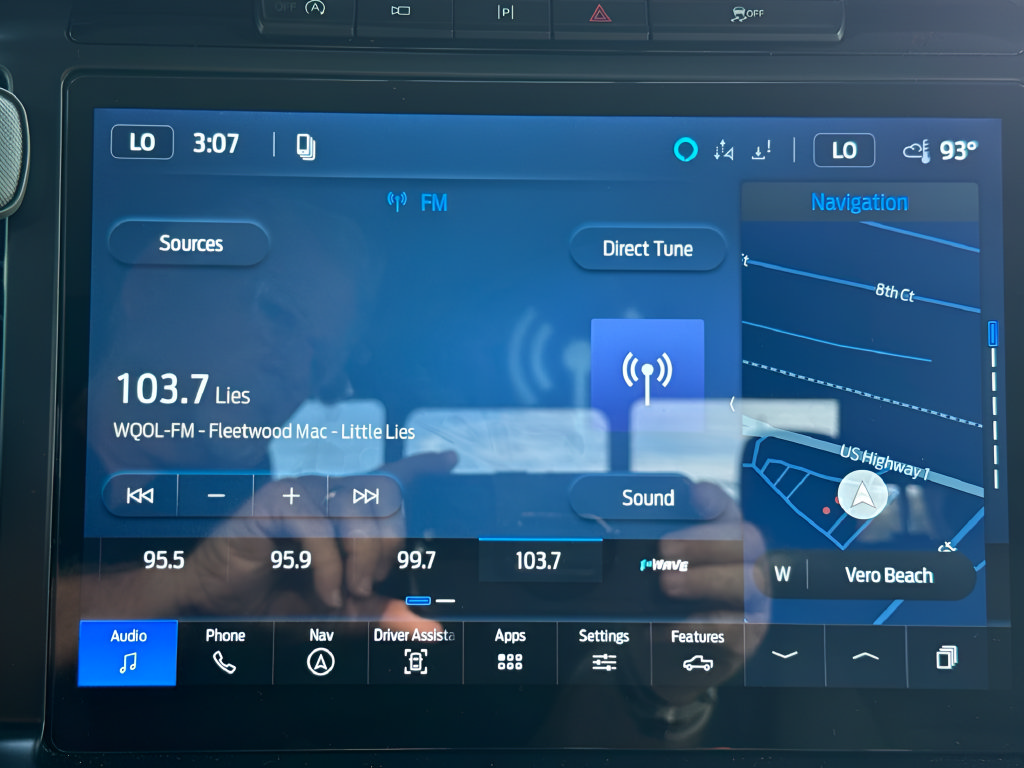Open the Phone menu
Image resolution: width=1024 pixels, height=768 pixels.
click(x=225, y=652)
